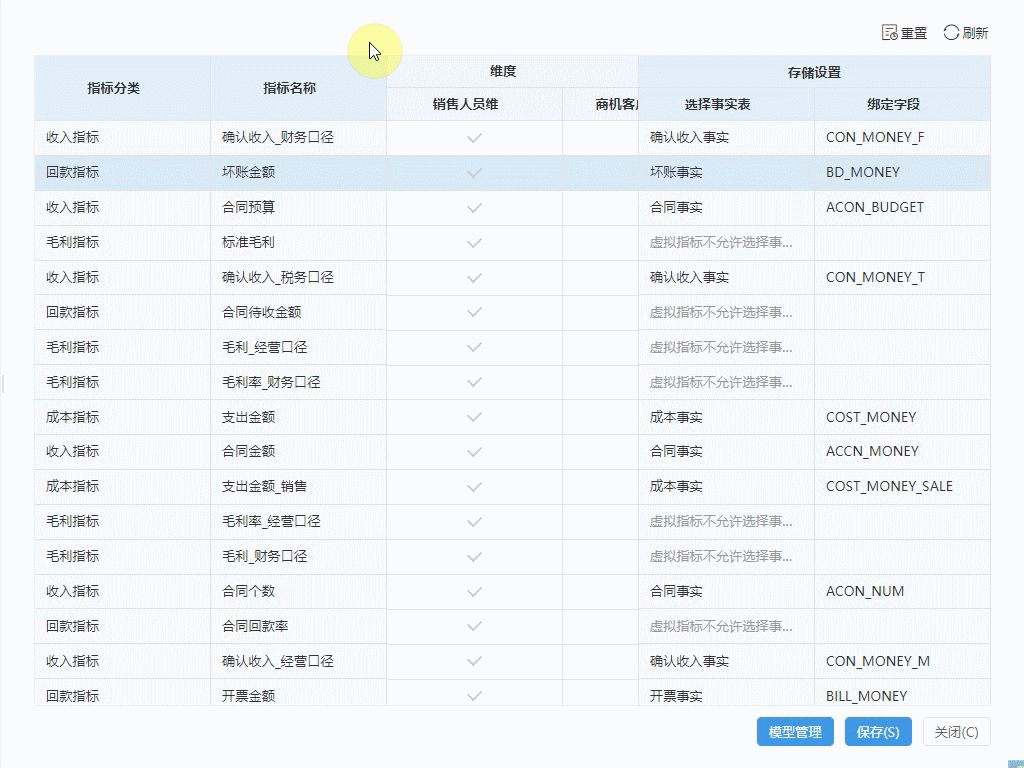Click the 指标名称 column header
Image resolution: width=1024 pixels, height=768 pixels.
tap(289, 88)
